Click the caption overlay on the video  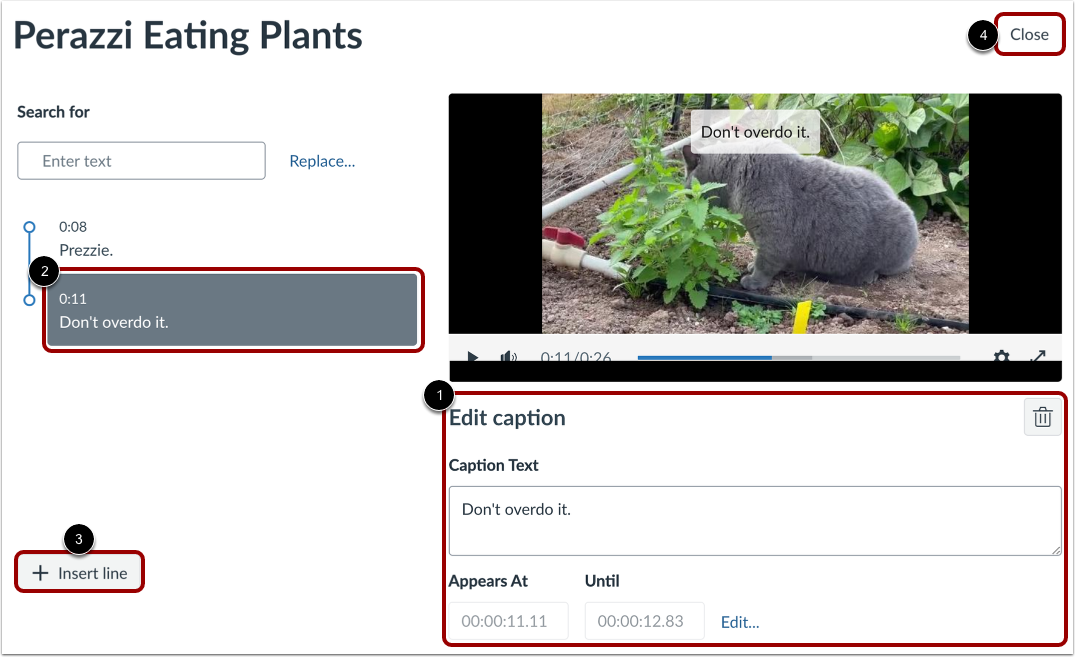pos(755,131)
